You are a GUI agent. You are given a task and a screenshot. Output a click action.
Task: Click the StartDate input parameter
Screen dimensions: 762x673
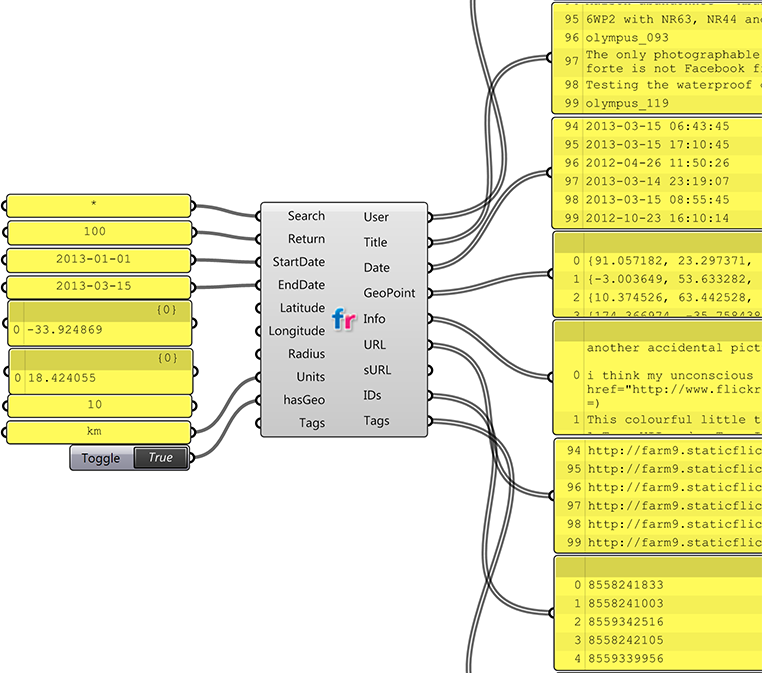click(298, 262)
